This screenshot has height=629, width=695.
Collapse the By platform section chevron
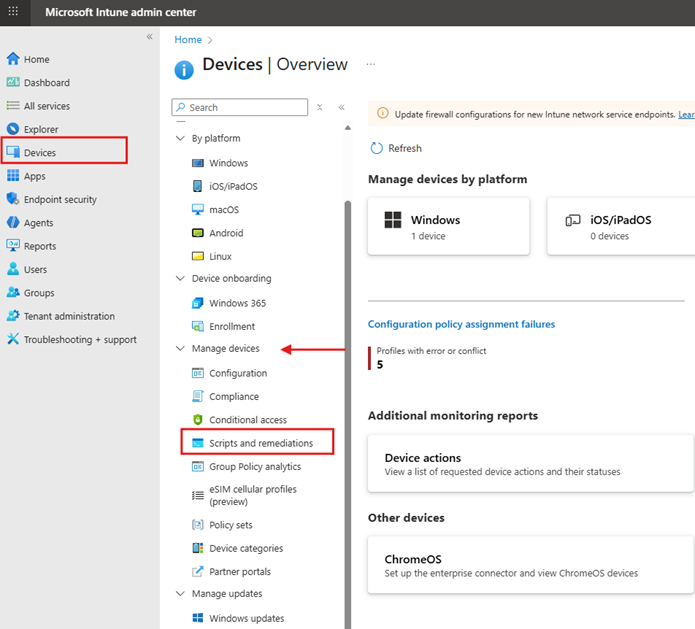coord(180,138)
